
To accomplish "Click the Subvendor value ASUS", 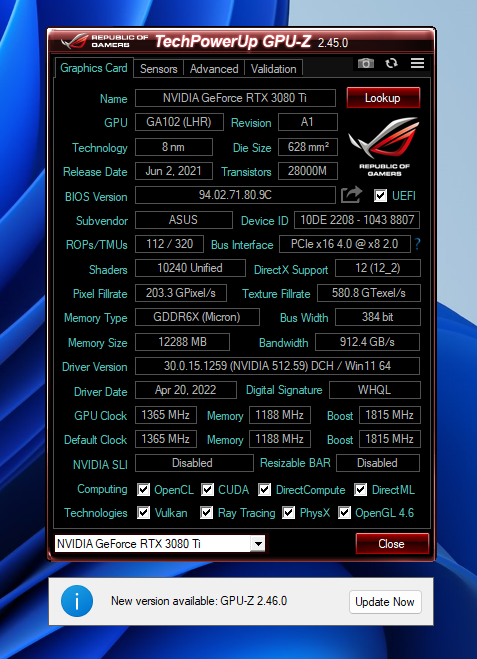I will coord(184,220).
